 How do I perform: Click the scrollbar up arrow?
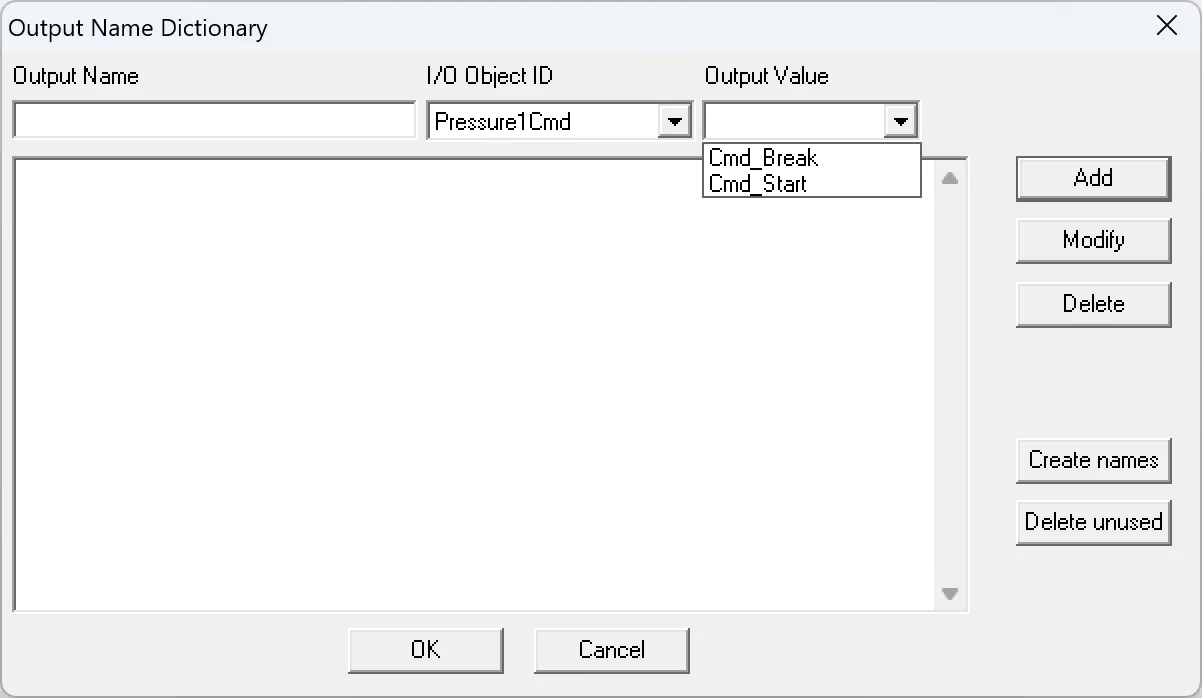(x=949, y=176)
